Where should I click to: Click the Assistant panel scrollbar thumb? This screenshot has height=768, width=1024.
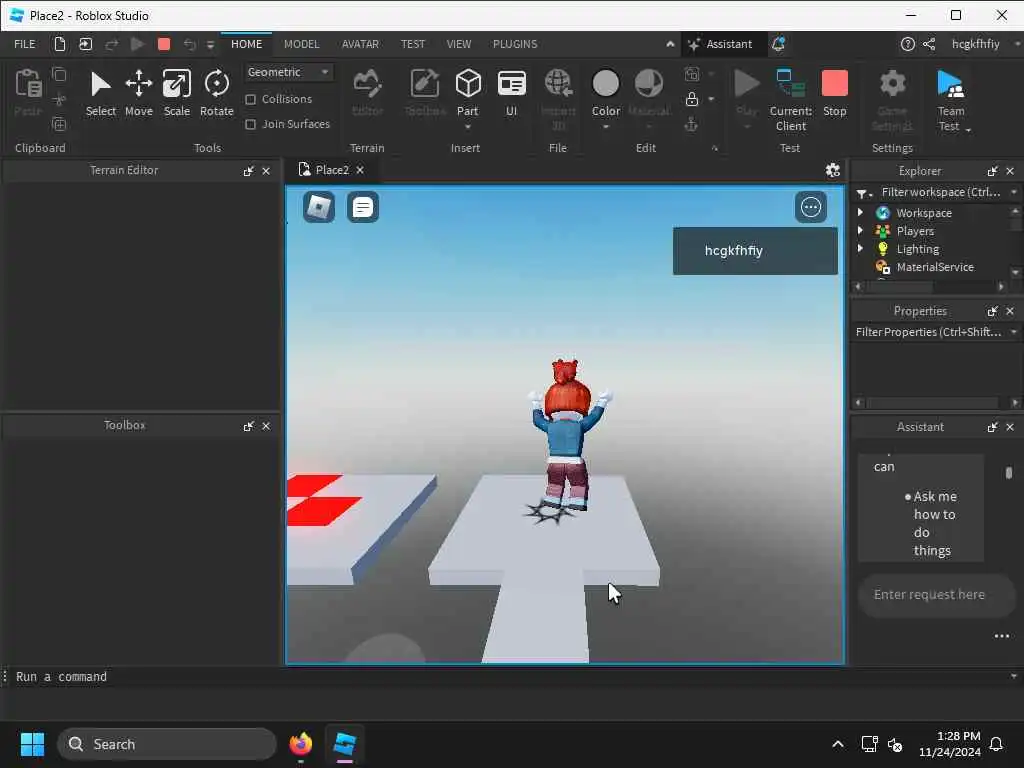tap(1009, 472)
